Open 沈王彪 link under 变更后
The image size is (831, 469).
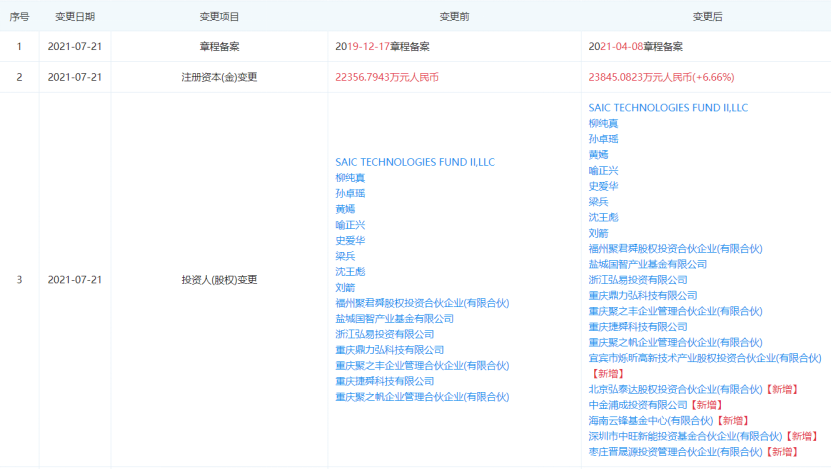pos(603,217)
